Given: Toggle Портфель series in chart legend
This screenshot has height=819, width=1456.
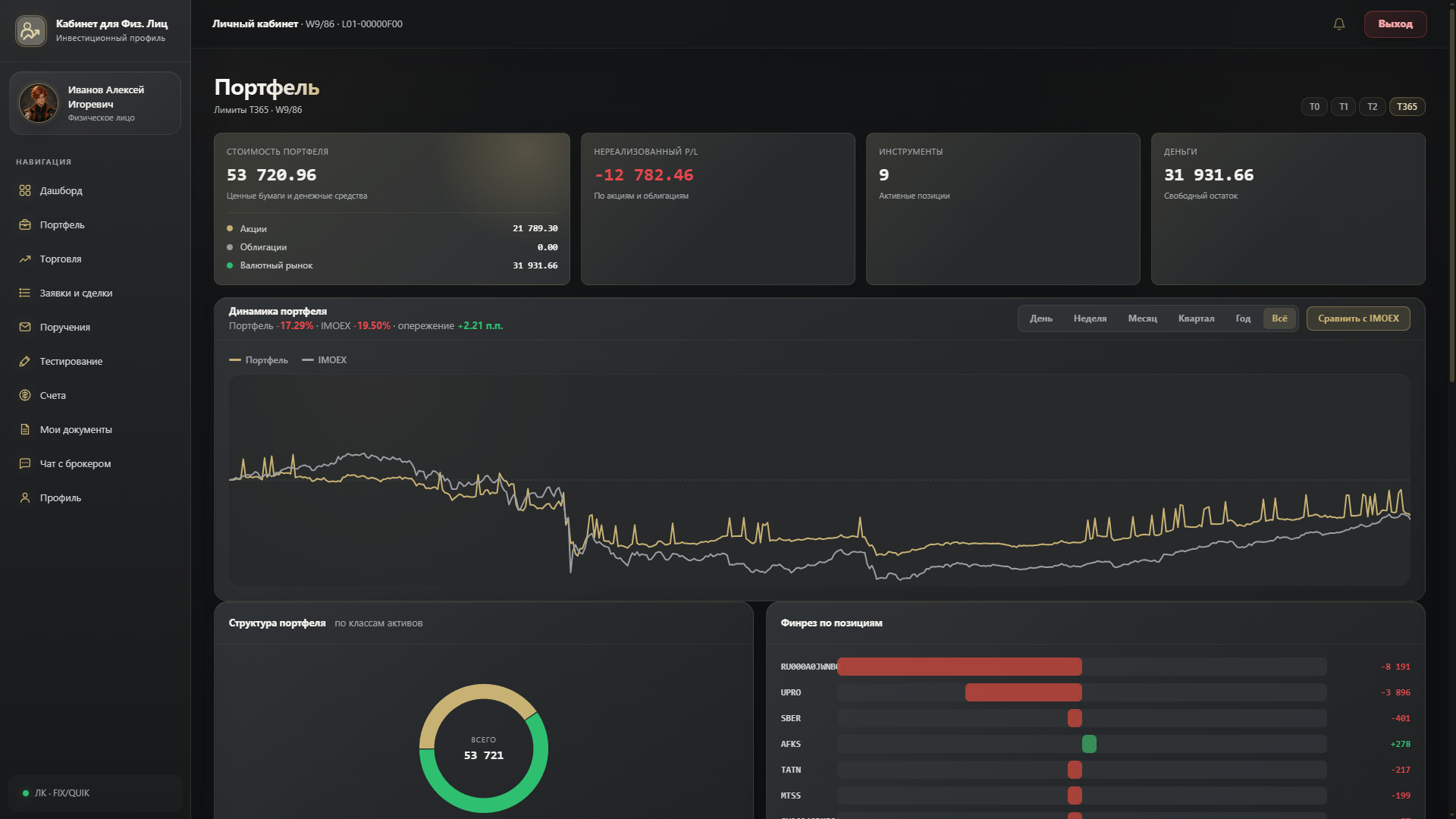Looking at the screenshot, I should 259,360.
